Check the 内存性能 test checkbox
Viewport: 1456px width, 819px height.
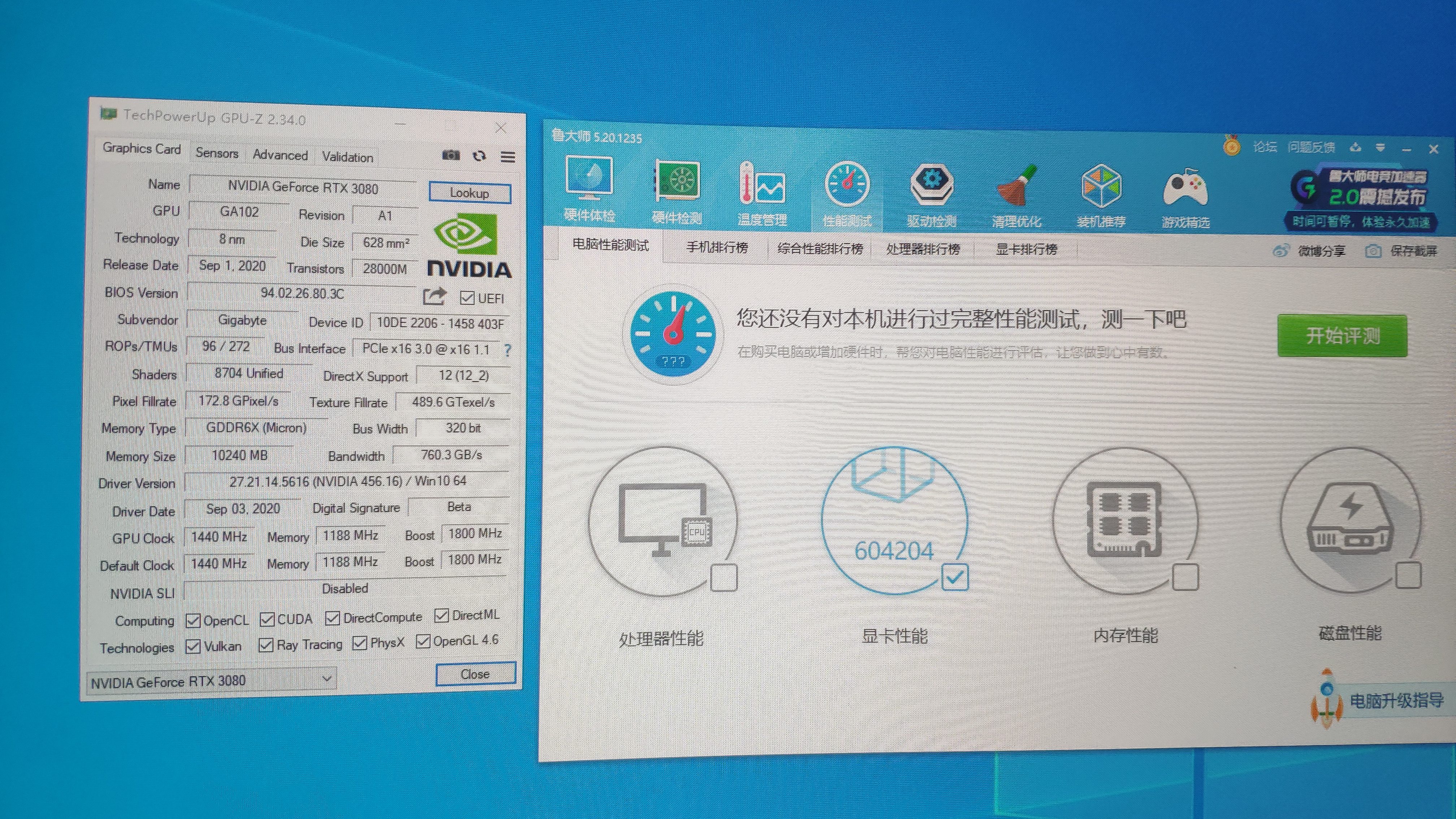(1185, 577)
